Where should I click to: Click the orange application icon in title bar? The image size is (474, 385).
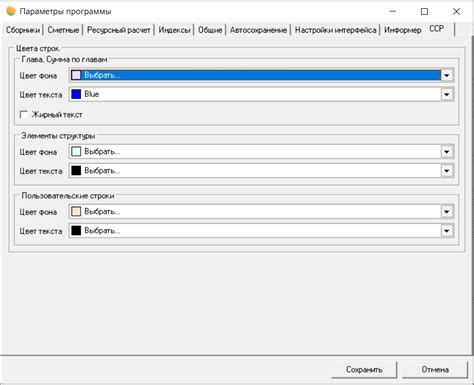pyautogui.click(x=11, y=11)
